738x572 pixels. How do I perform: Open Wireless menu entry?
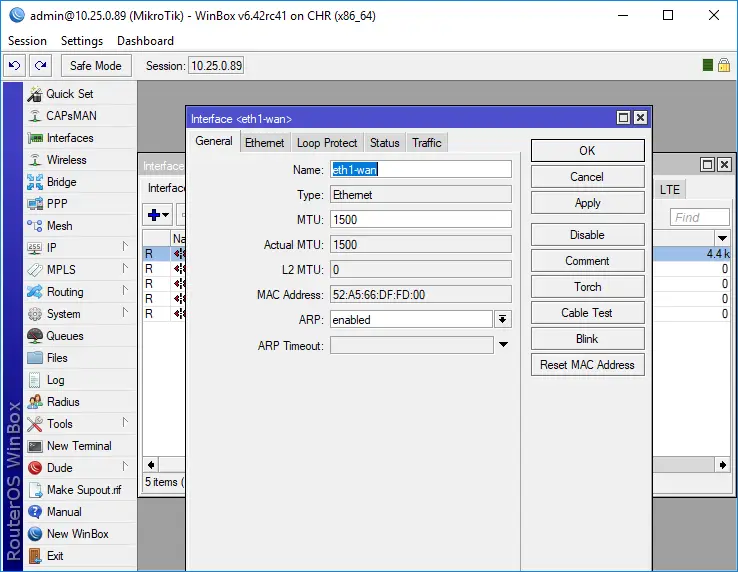point(80,160)
